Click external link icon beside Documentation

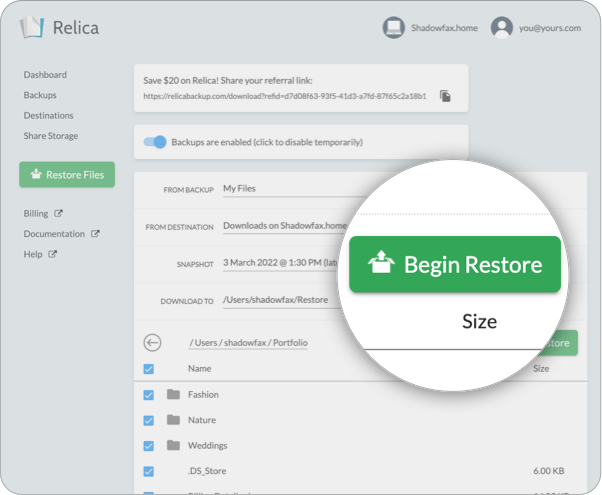[x=95, y=233]
